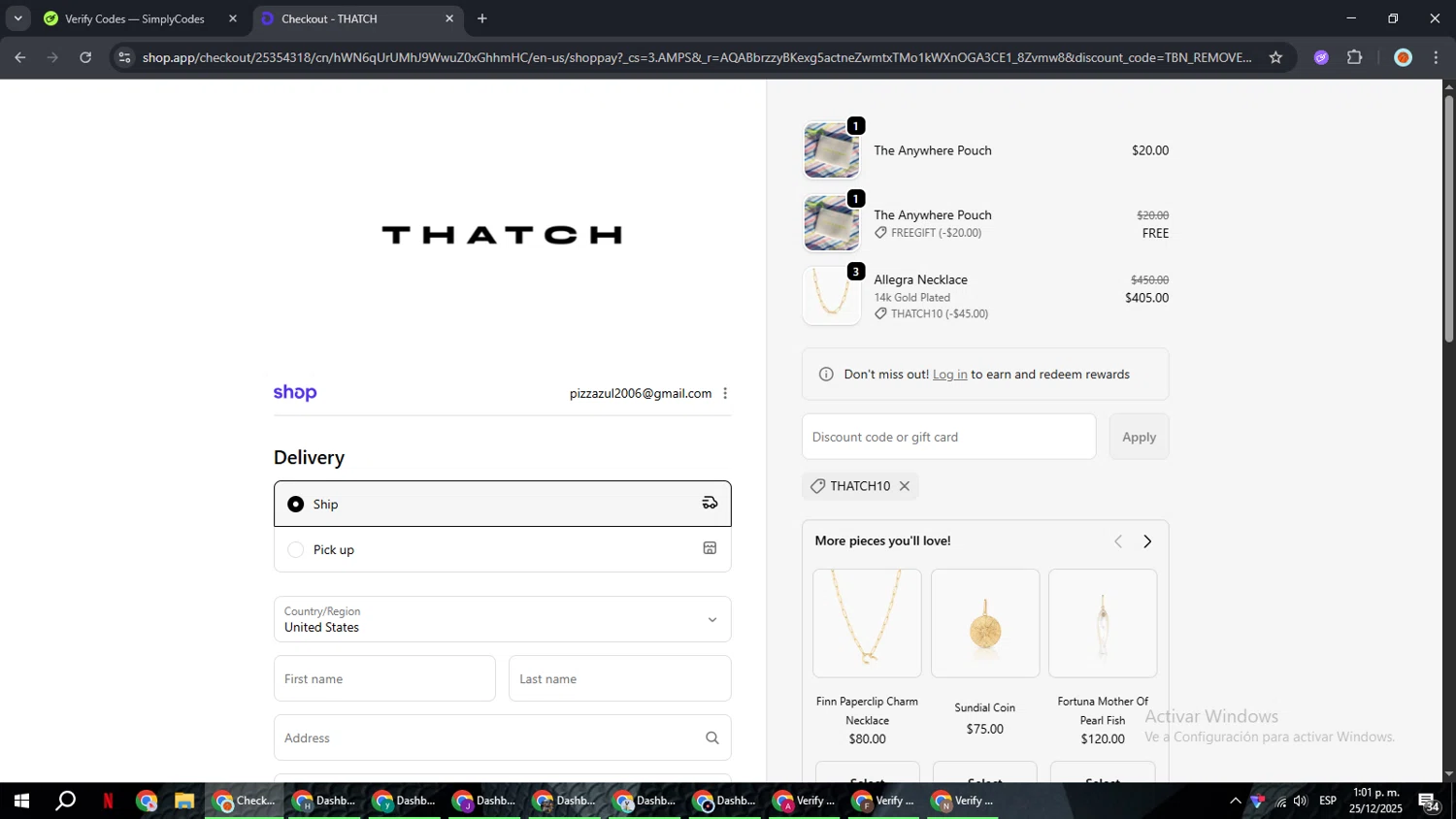This screenshot has width=1456, height=819.
Task: Click the FREEGIFT (-$20.00) discount line
Action: coord(928,233)
